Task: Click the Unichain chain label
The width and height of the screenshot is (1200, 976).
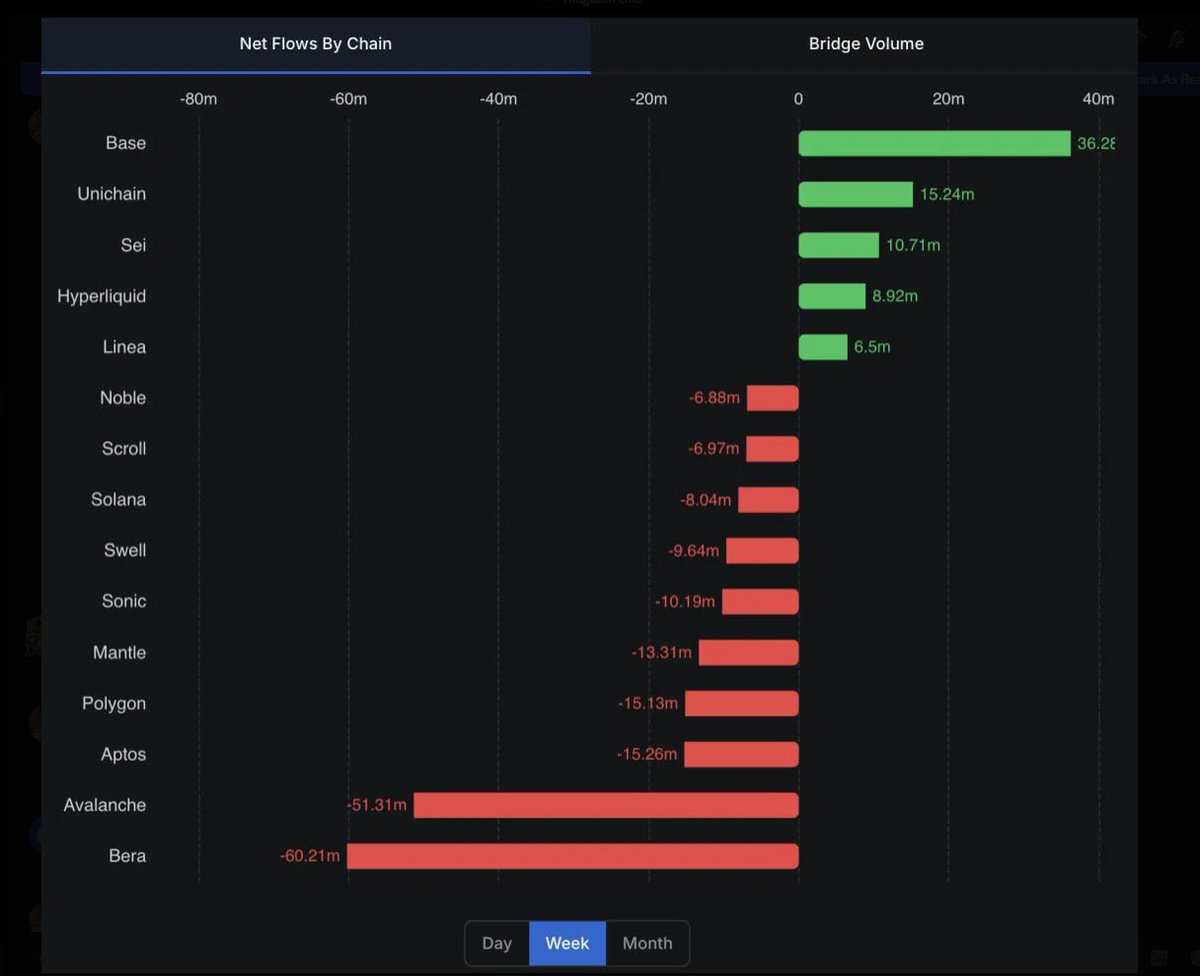Action: 111,194
